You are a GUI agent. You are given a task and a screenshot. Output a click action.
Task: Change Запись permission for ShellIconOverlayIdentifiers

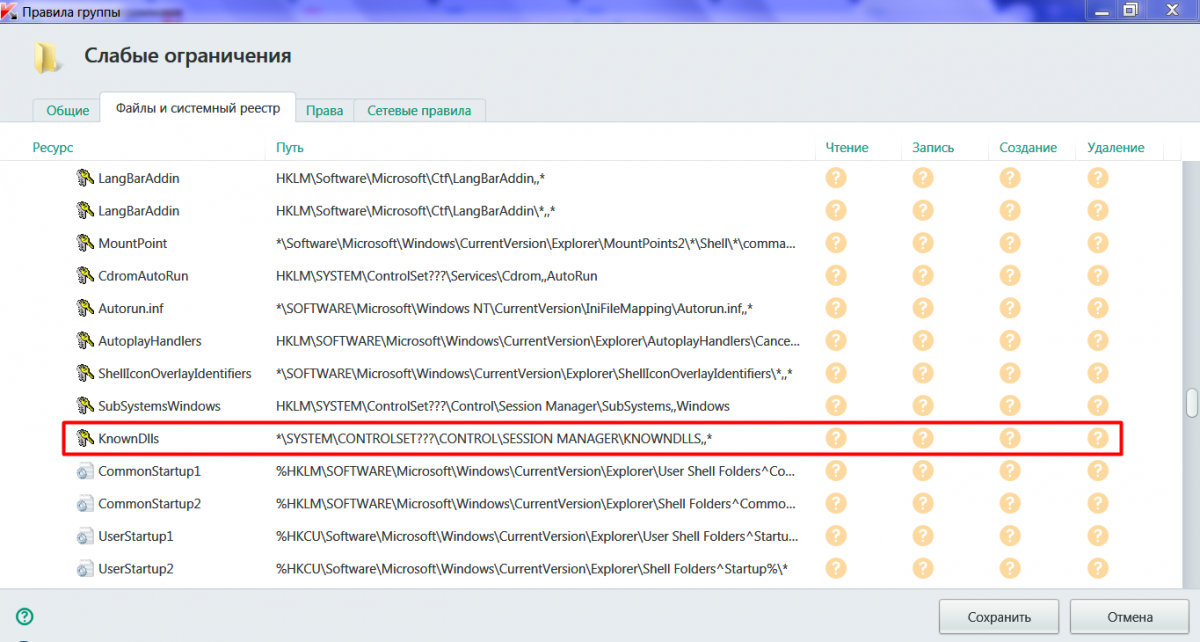[x=922, y=373]
